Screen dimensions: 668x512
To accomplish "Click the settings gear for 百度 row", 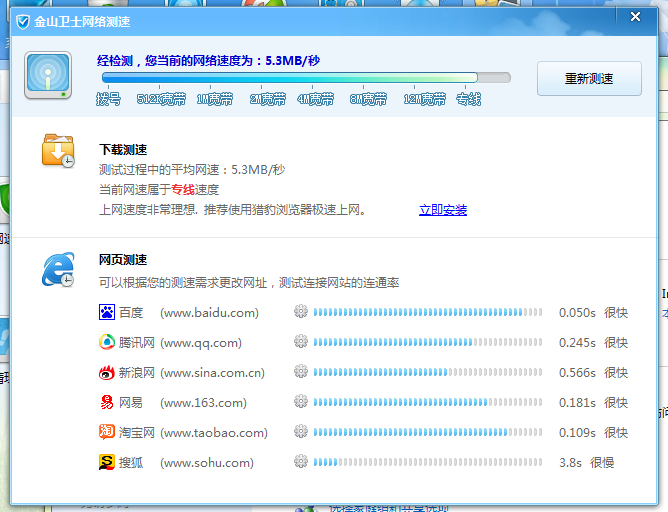I will 301,312.
